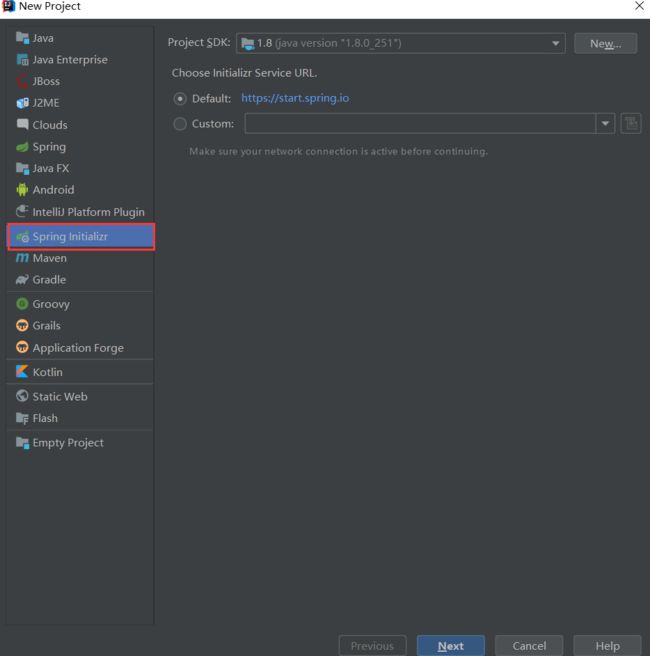Click the New... SDK button
This screenshot has height=656, width=650.
pyautogui.click(x=605, y=44)
